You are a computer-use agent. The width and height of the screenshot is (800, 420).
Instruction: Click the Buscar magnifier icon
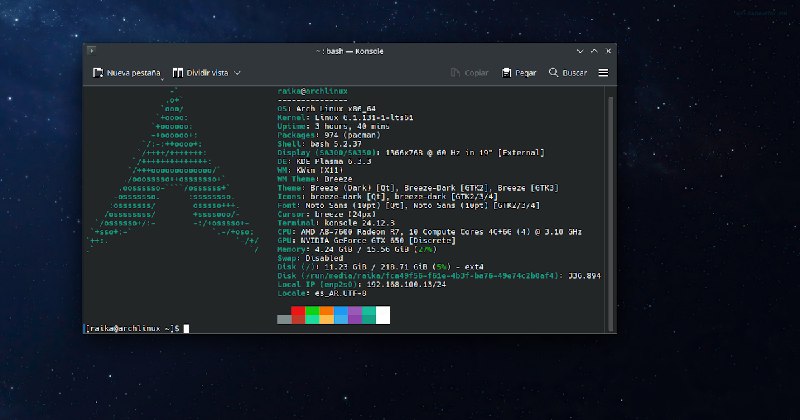(554, 72)
